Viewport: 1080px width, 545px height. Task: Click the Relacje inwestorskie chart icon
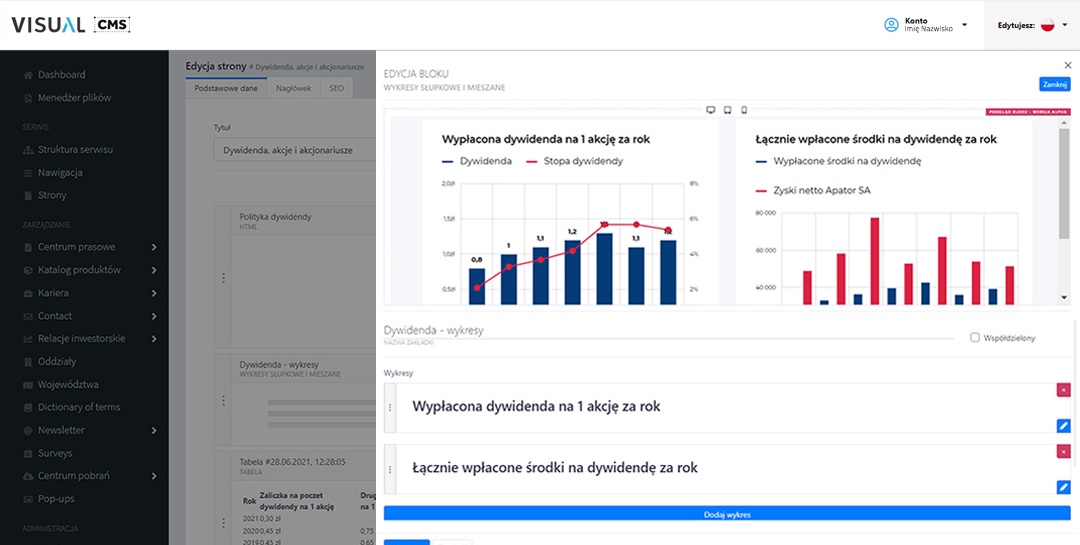click(x=28, y=339)
